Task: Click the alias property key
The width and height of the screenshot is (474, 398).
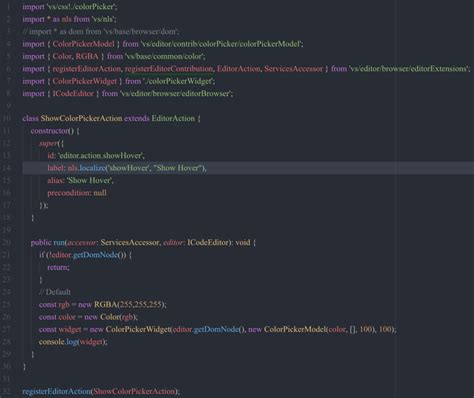Action: [x=55, y=180]
